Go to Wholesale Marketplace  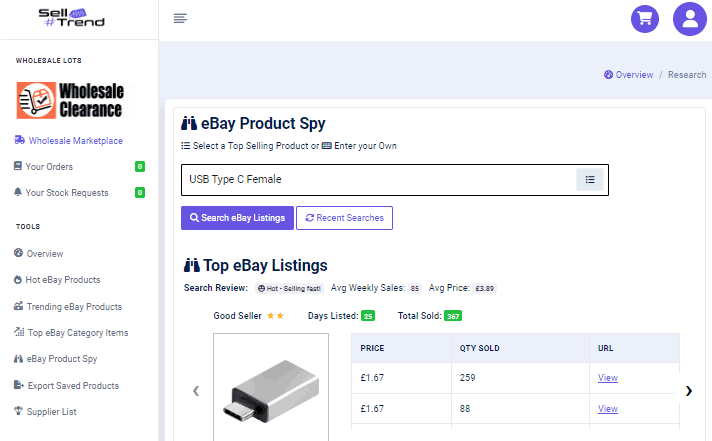pos(75,141)
